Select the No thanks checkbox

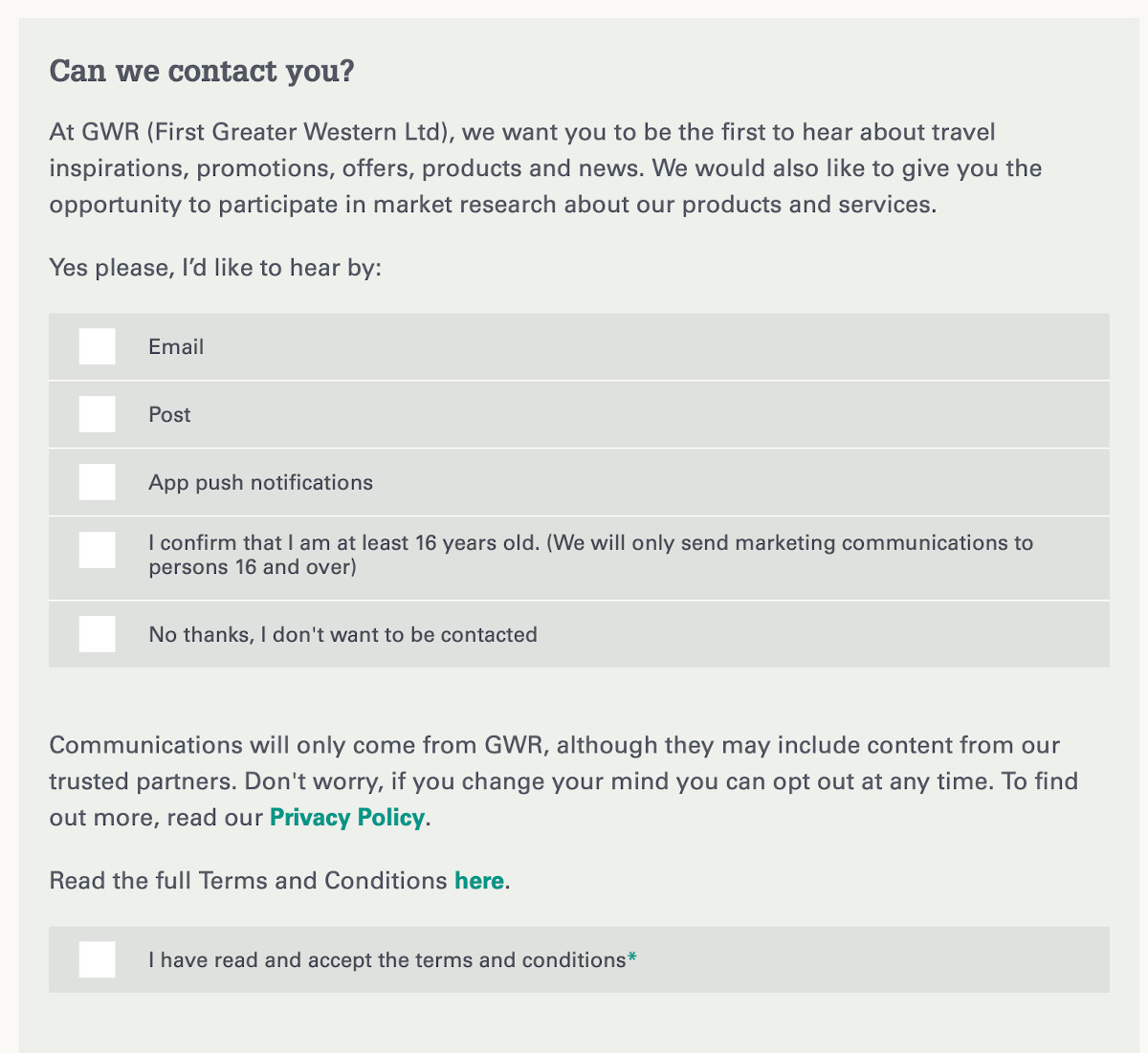click(x=97, y=634)
